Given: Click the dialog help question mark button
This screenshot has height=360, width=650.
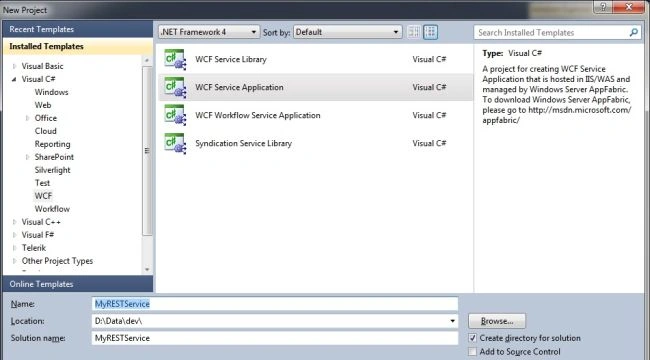Looking at the screenshot, I should (x=603, y=7).
